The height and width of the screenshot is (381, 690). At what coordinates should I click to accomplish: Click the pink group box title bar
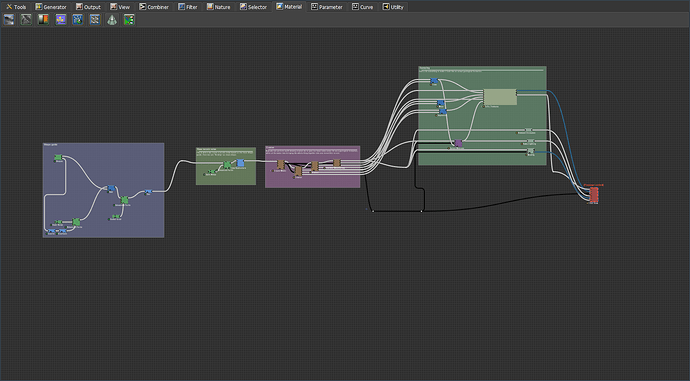pos(312,147)
